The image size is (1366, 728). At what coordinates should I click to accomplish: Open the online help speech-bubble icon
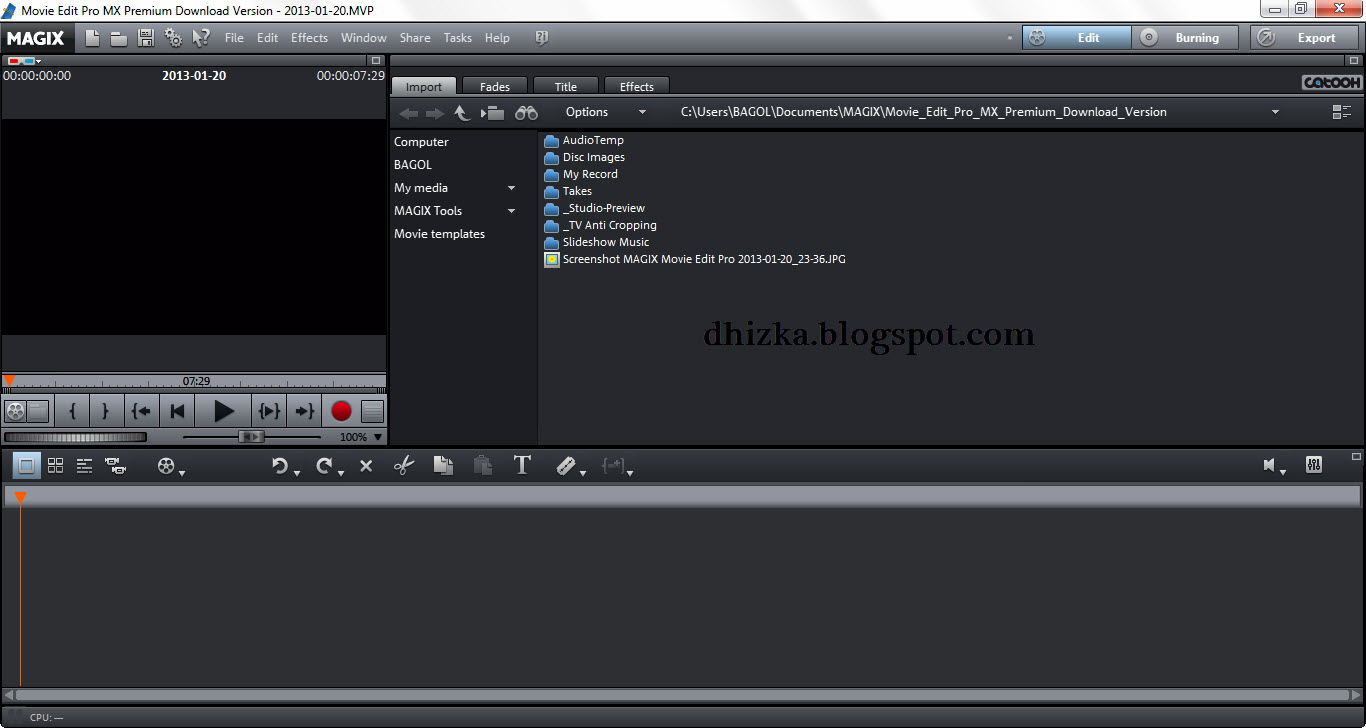(542, 38)
